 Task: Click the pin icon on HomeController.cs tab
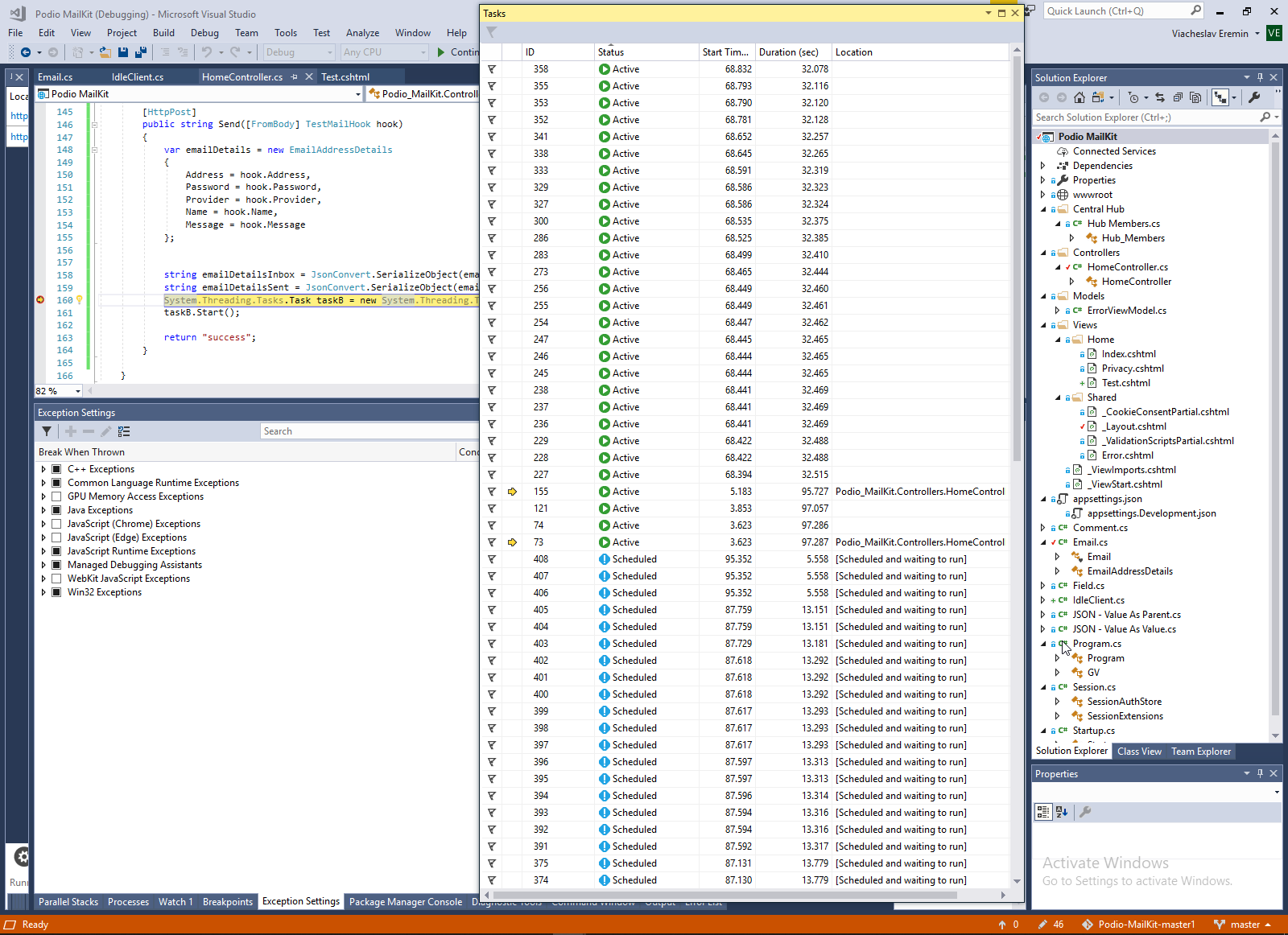click(x=295, y=77)
